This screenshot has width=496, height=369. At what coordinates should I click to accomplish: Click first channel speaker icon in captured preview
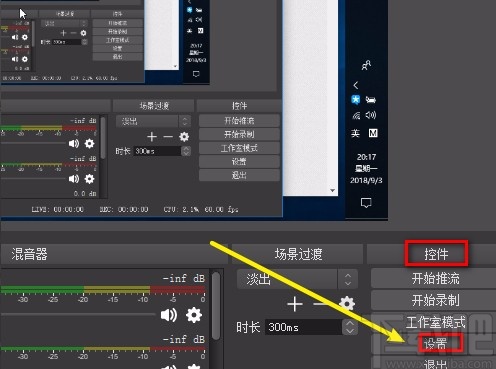[x=74, y=144]
